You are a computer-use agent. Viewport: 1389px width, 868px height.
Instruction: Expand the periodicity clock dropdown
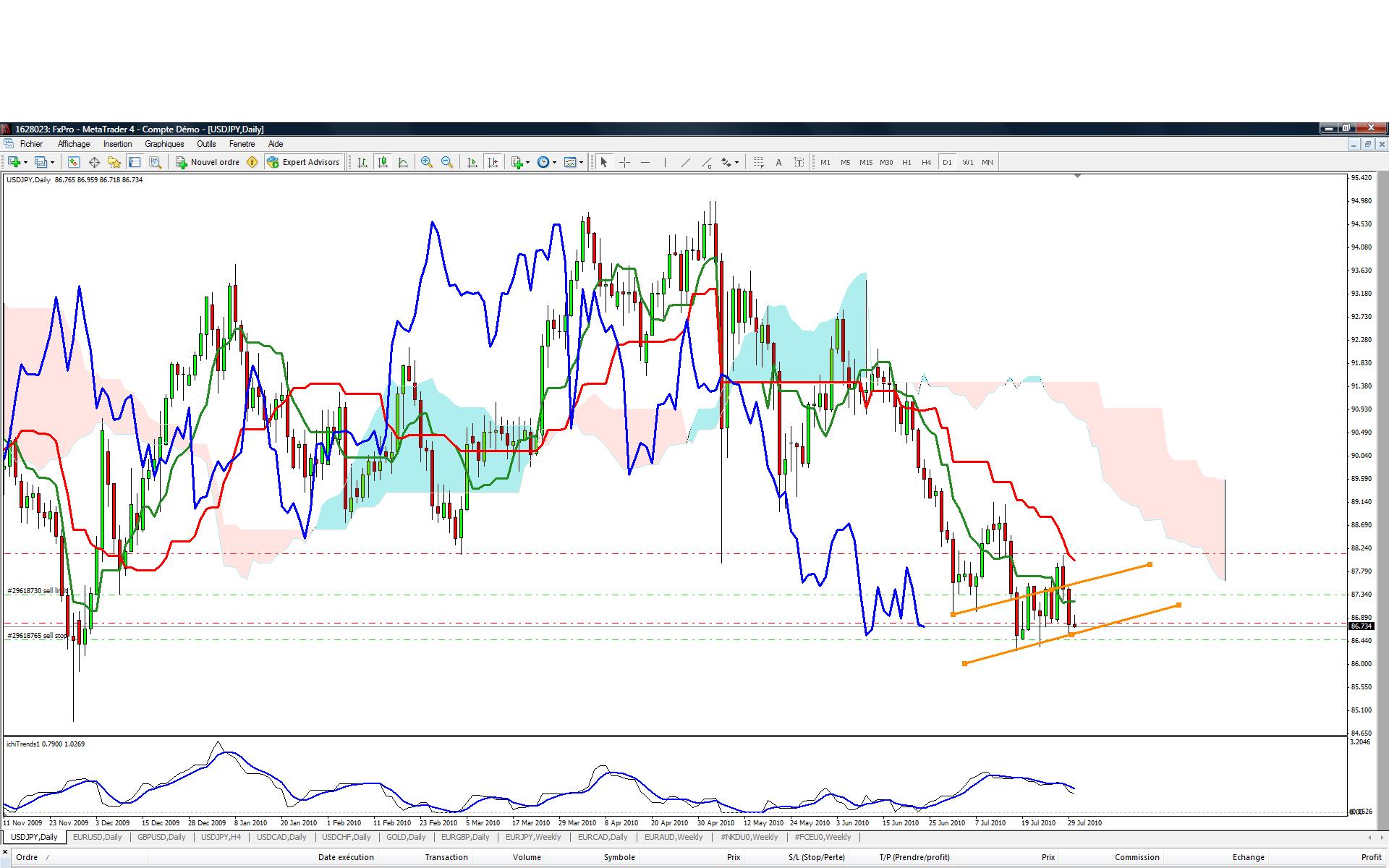click(x=554, y=162)
